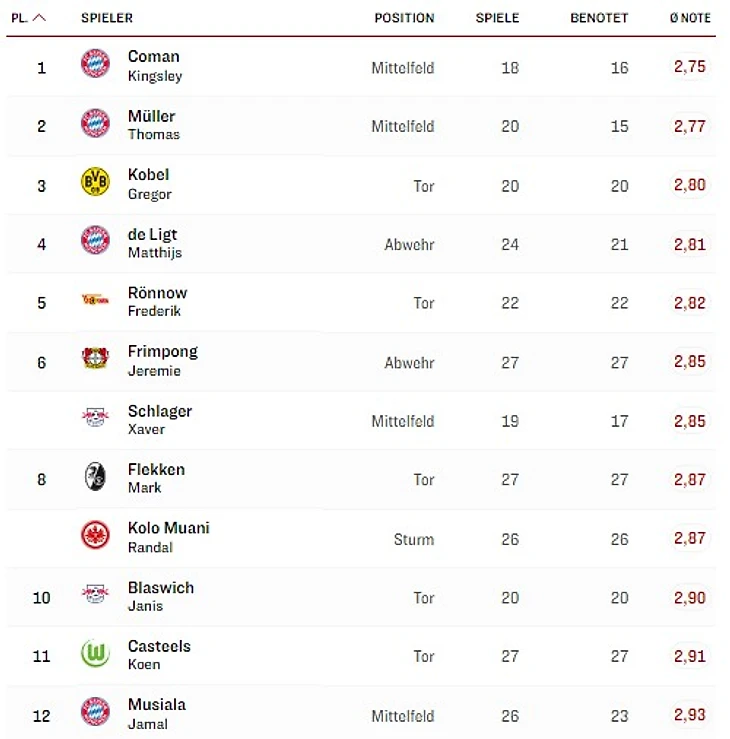730x739 pixels.
Task: Click Kobel's 2,80 average grade badge
Action: (x=689, y=185)
